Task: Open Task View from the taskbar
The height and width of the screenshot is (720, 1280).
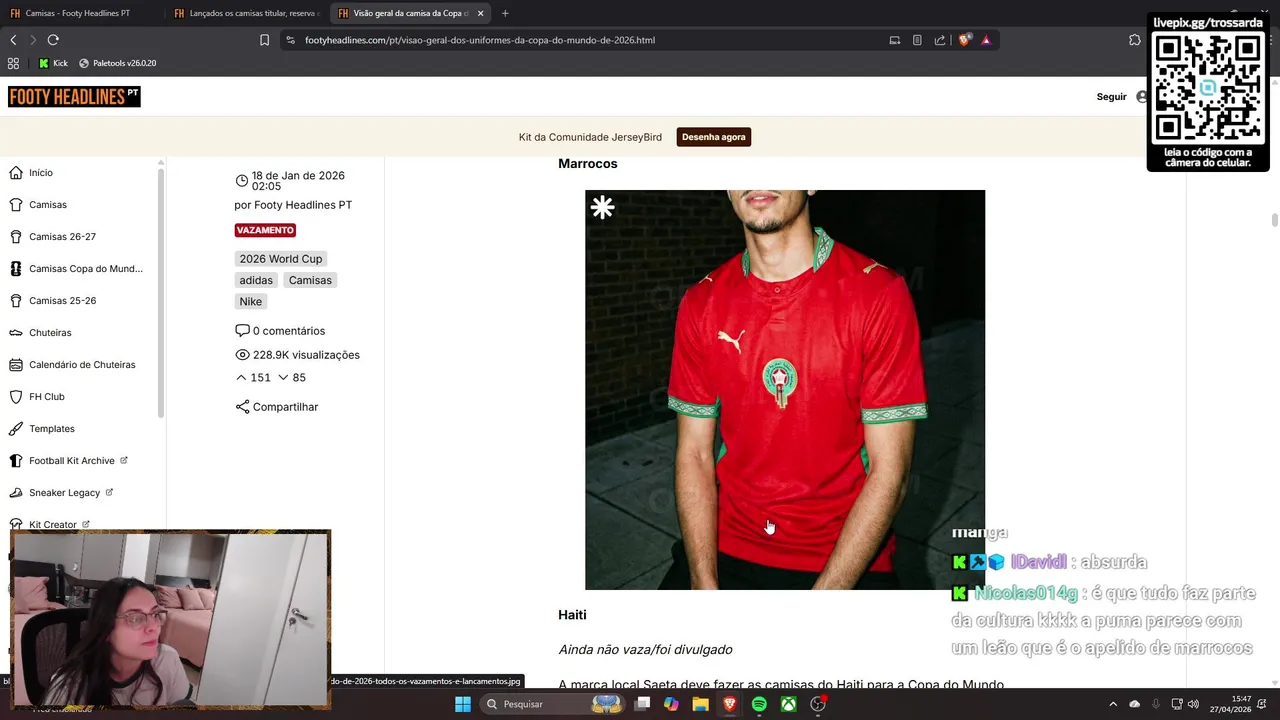Action: point(642,704)
